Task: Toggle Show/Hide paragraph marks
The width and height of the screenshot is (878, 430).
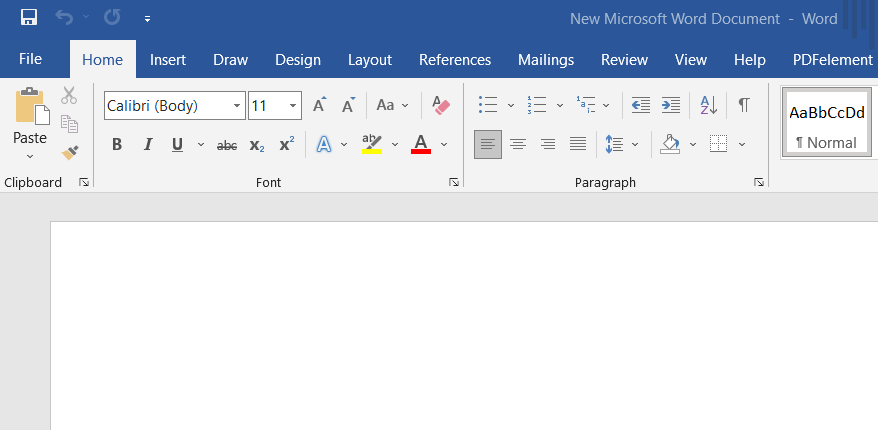Action: [744, 105]
